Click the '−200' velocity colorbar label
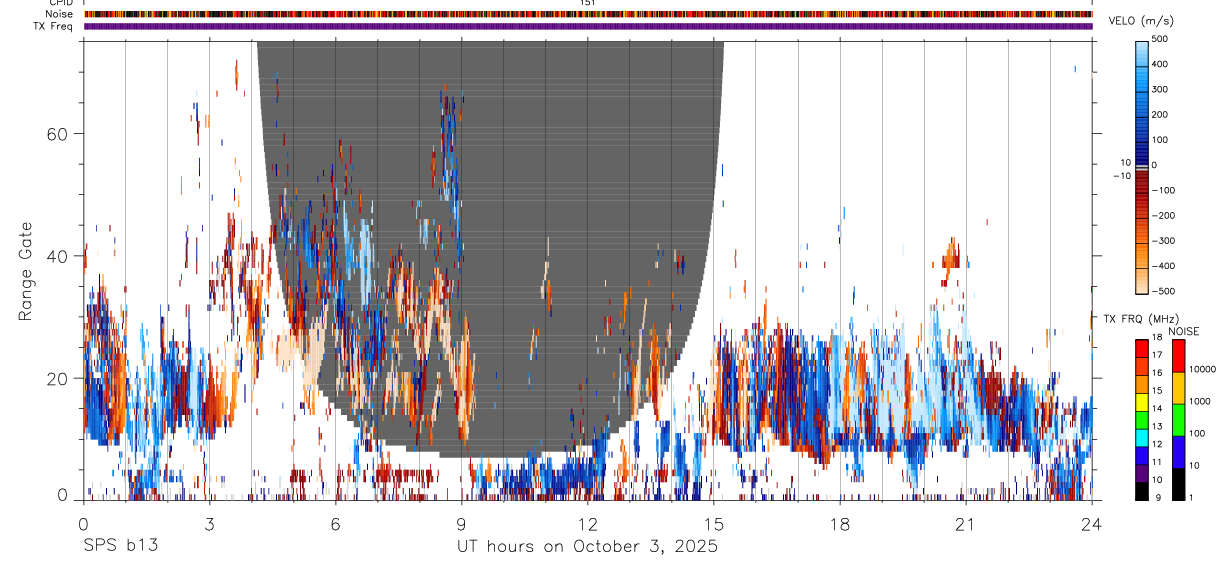 pos(1163,215)
